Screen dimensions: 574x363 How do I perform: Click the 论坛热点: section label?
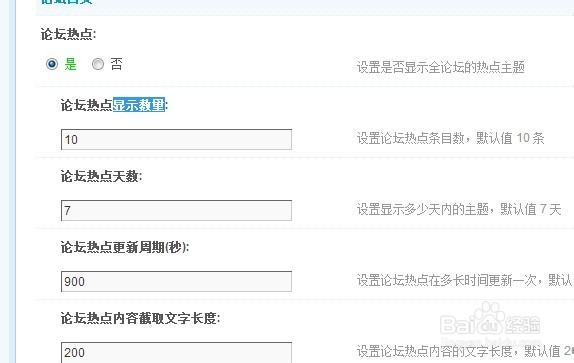tap(68, 34)
